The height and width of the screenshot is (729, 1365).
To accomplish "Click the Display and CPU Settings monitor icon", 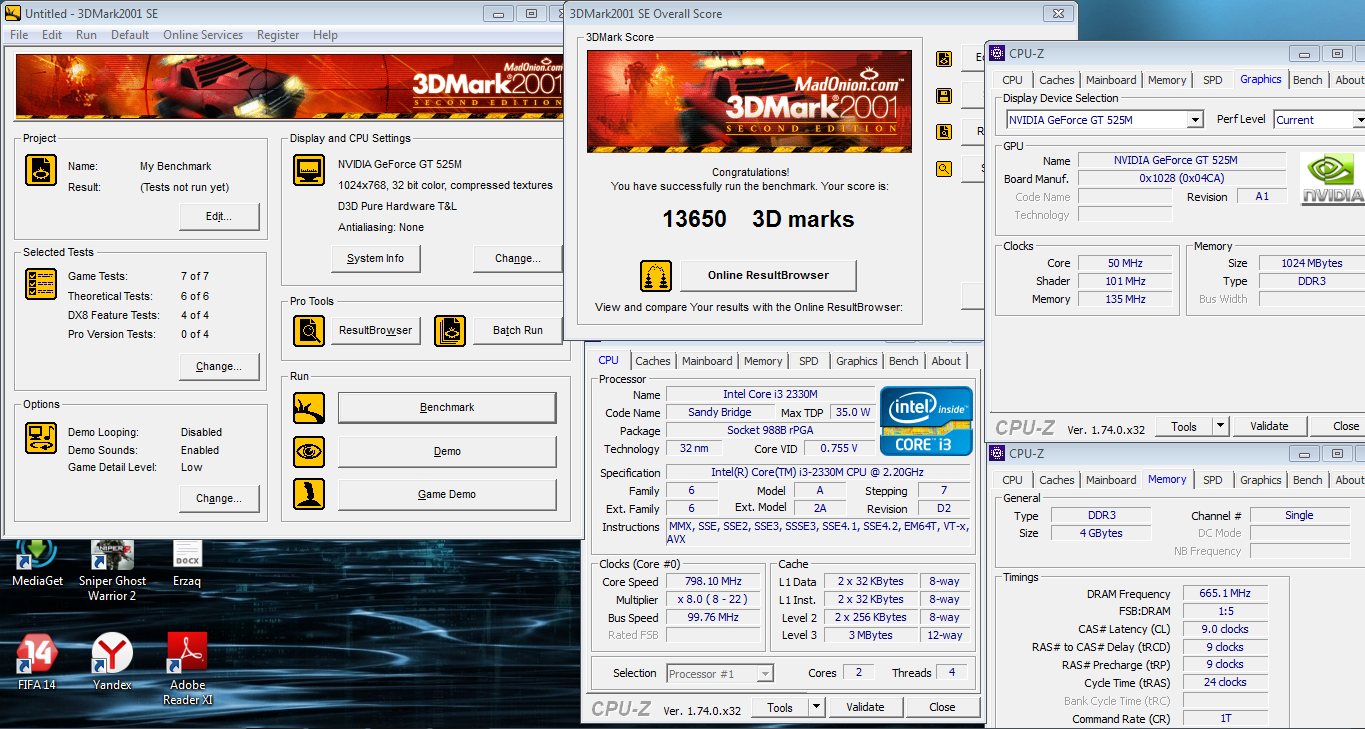I will click(309, 170).
